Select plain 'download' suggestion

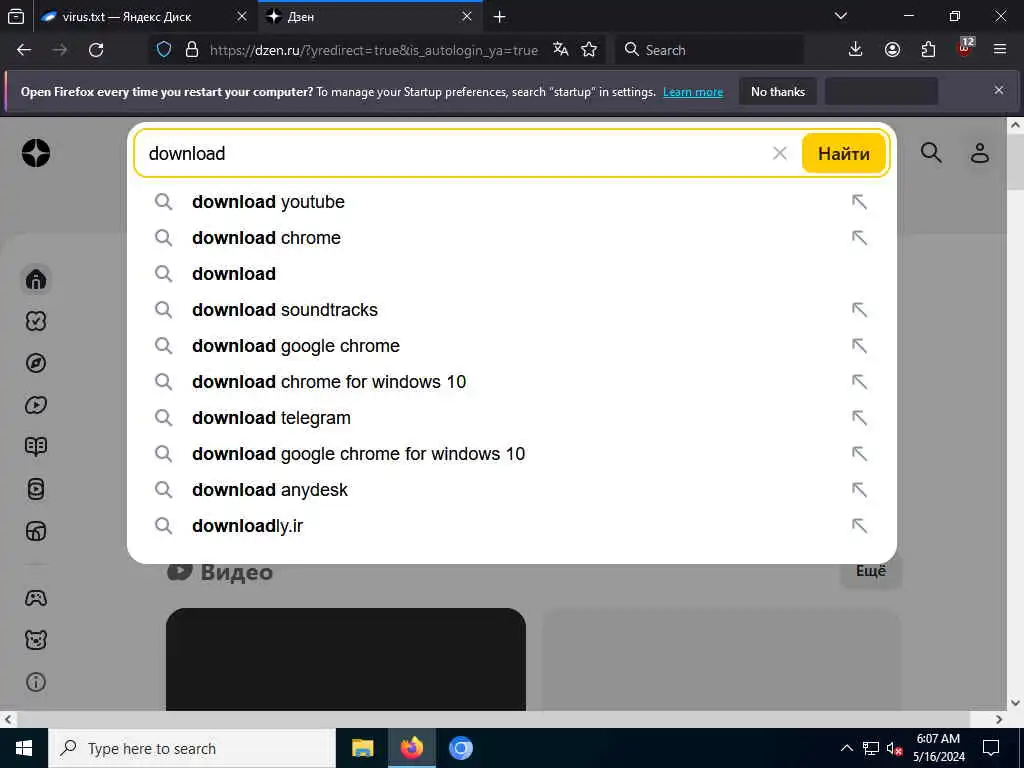click(511, 274)
